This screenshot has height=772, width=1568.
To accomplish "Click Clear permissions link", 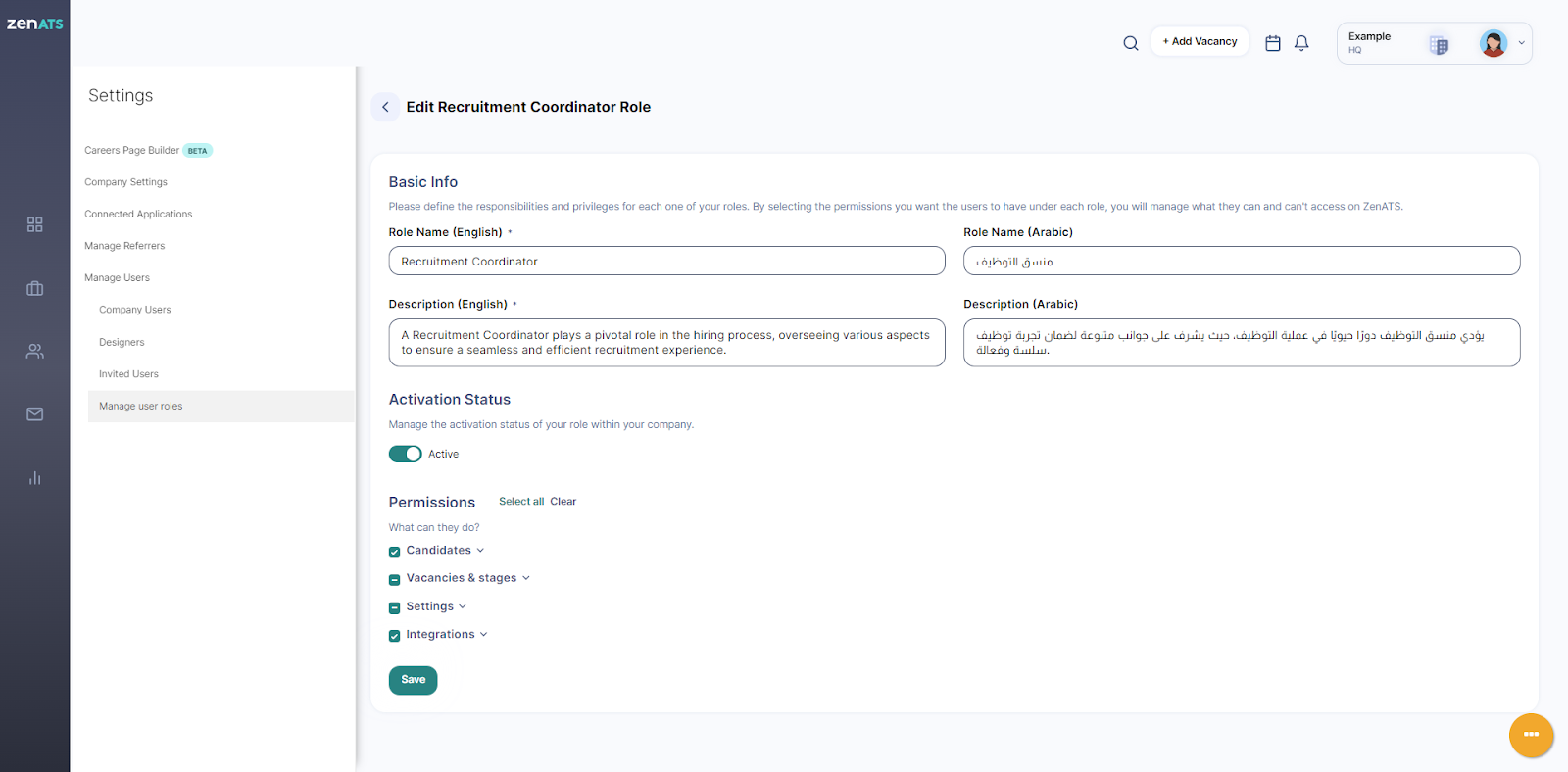I will click(x=563, y=502).
